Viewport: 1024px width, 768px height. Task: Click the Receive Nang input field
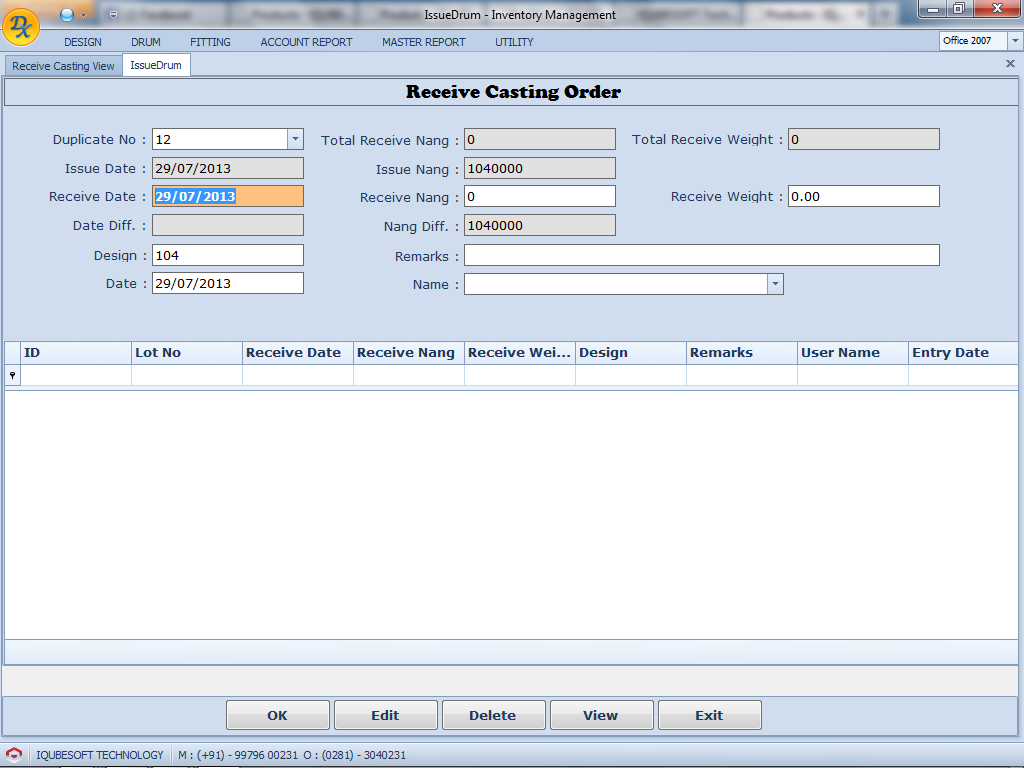539,197
